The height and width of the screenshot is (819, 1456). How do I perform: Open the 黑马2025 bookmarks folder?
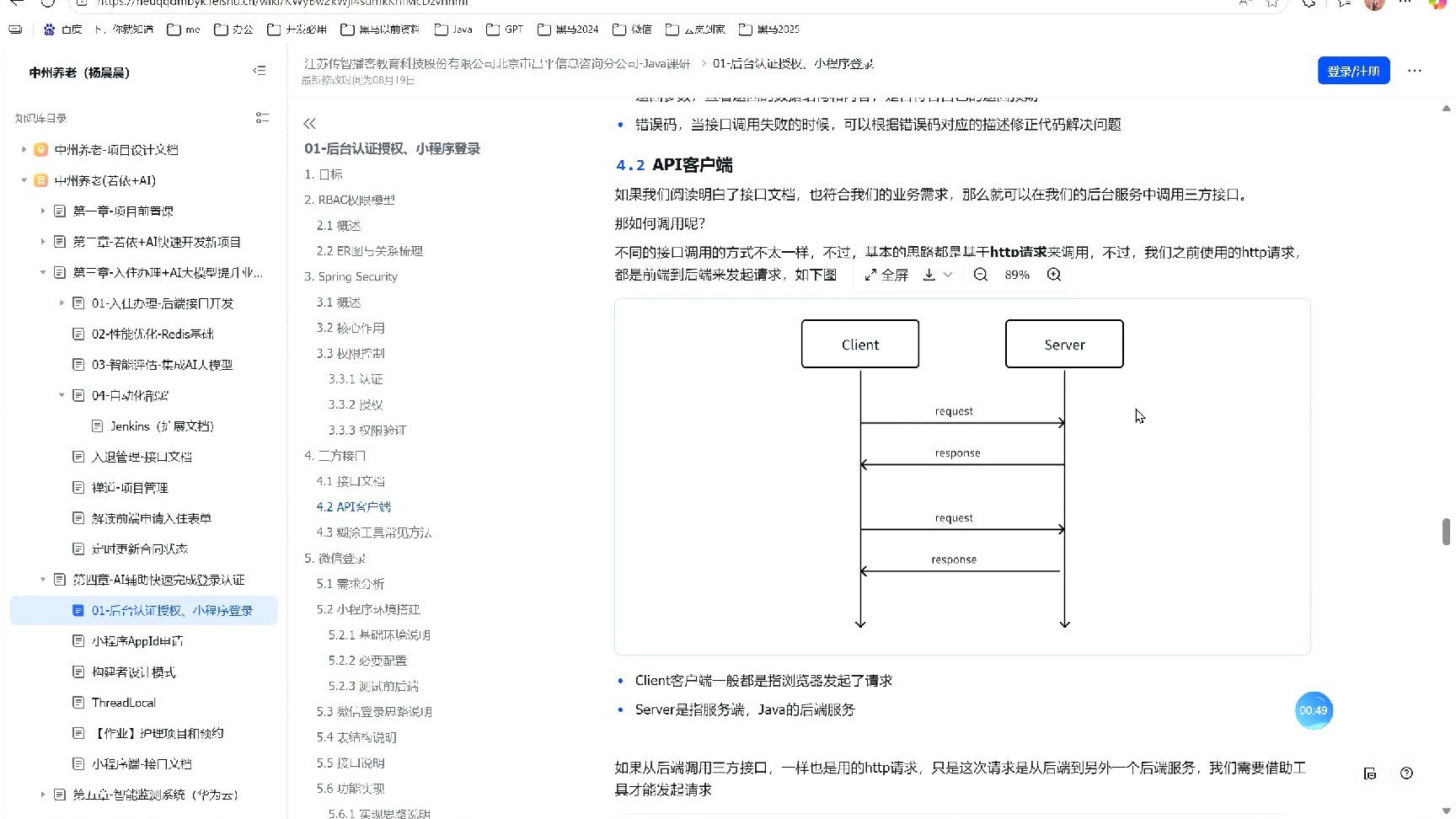(x=769, y=29)
